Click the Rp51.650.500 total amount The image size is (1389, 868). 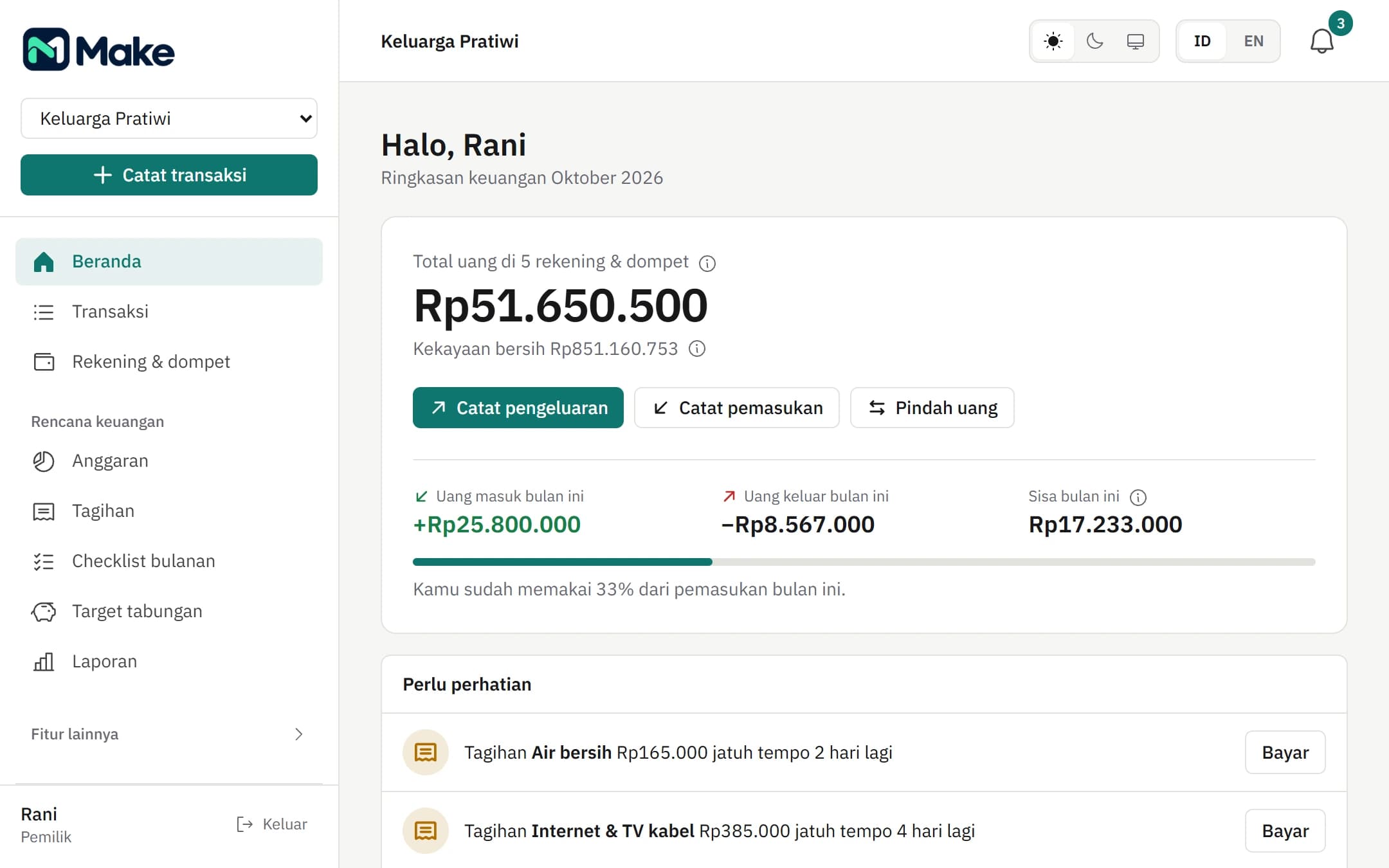[561, 306]
